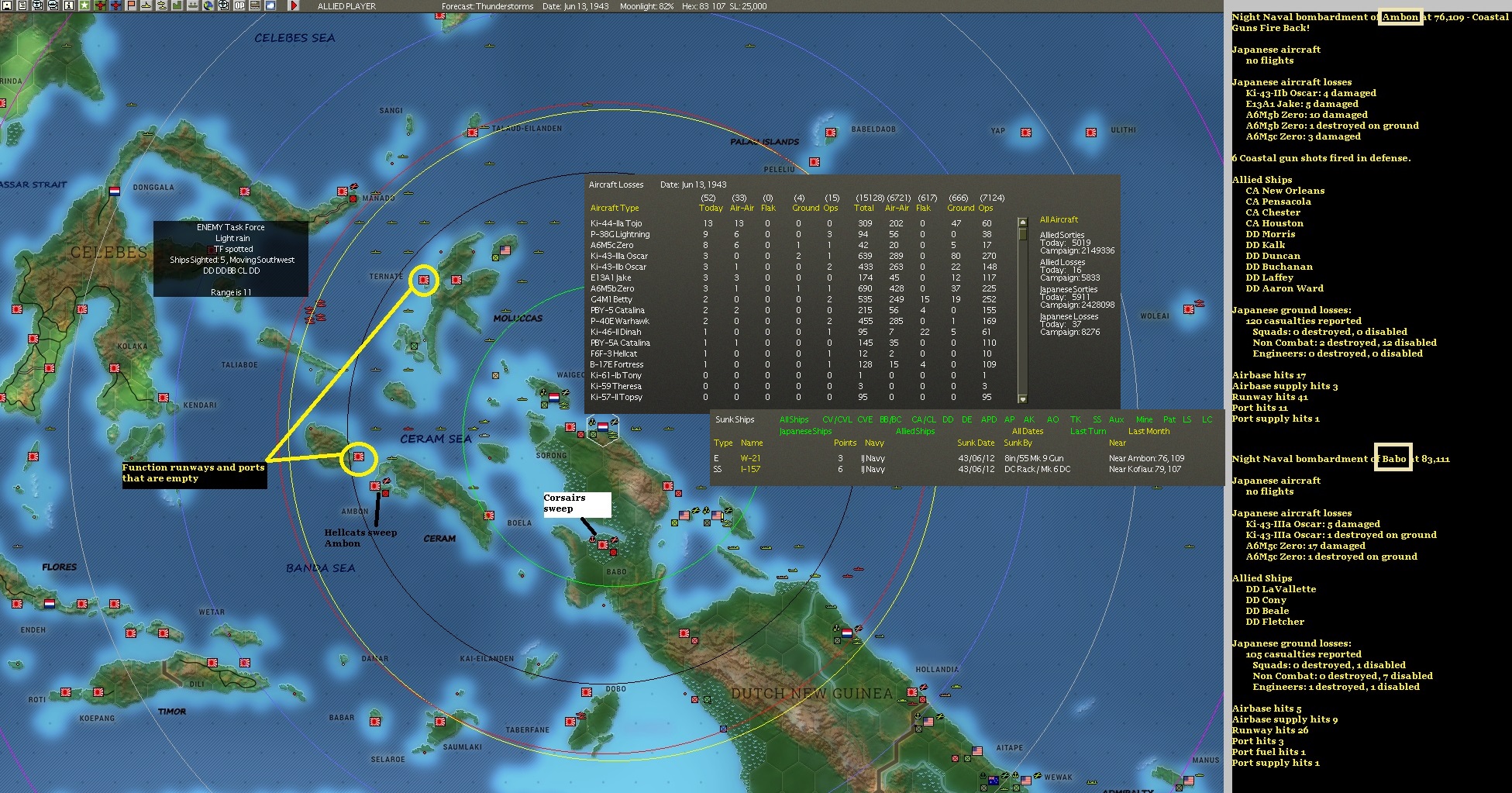
Task: Click the single yellow ship toolbar icon
Action: tap(146, 5)
